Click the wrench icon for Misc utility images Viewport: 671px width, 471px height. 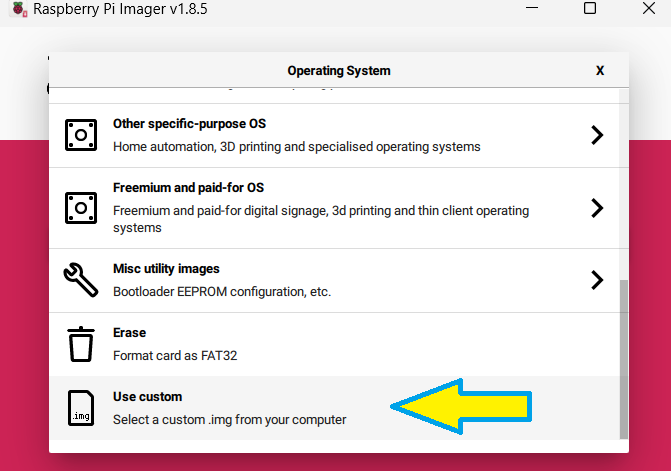pyautogui.click(x=81, y=280)
